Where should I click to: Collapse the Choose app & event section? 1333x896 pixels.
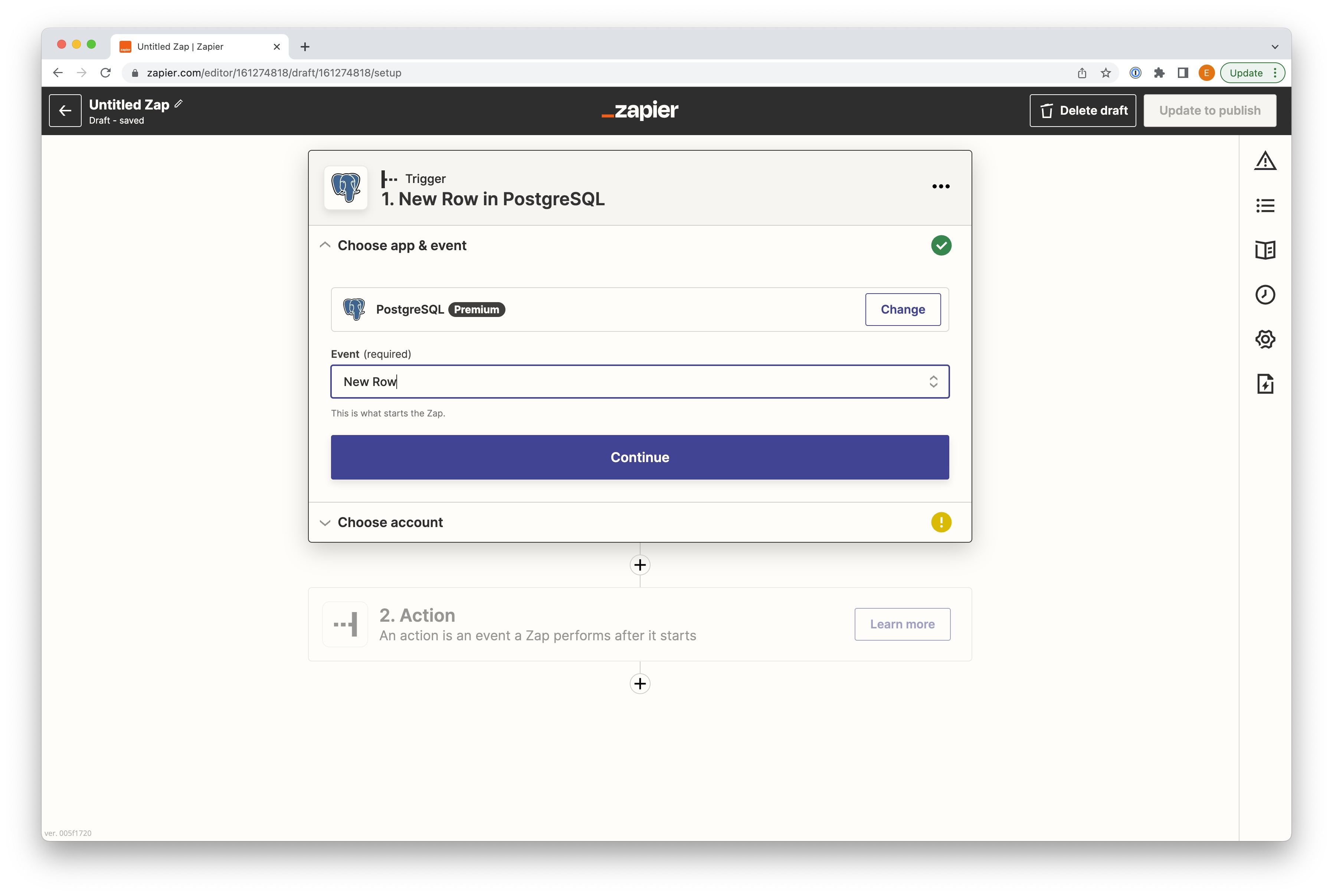pyautogui.click(x=325, y=245)
